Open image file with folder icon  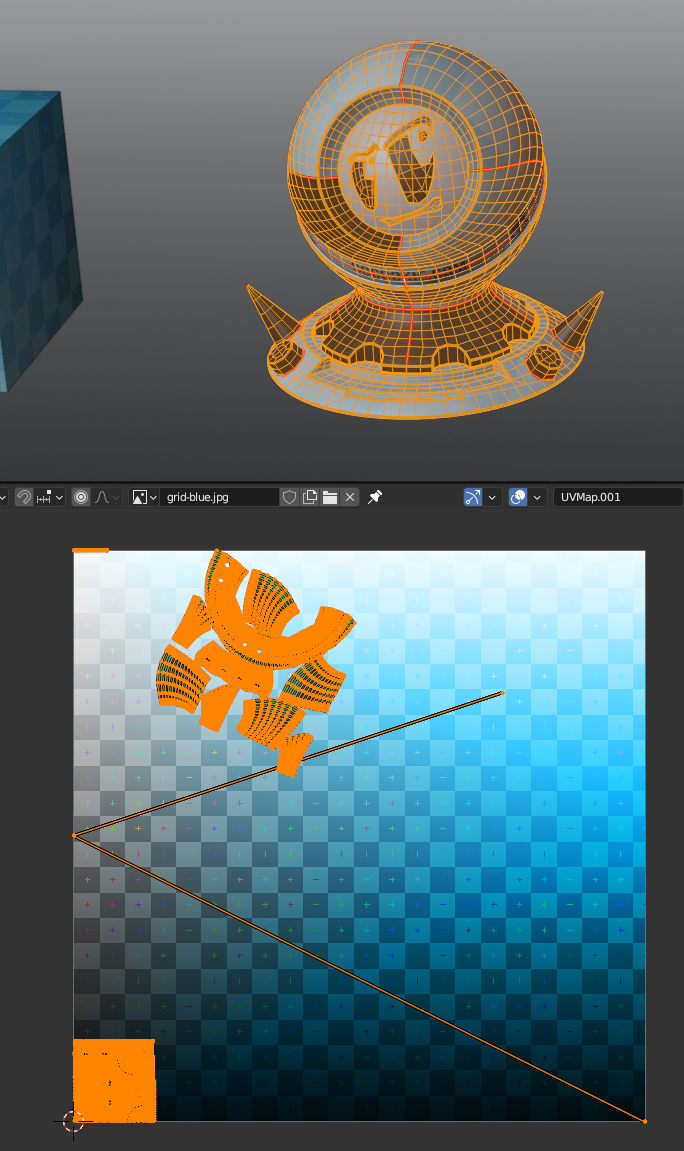330,497
